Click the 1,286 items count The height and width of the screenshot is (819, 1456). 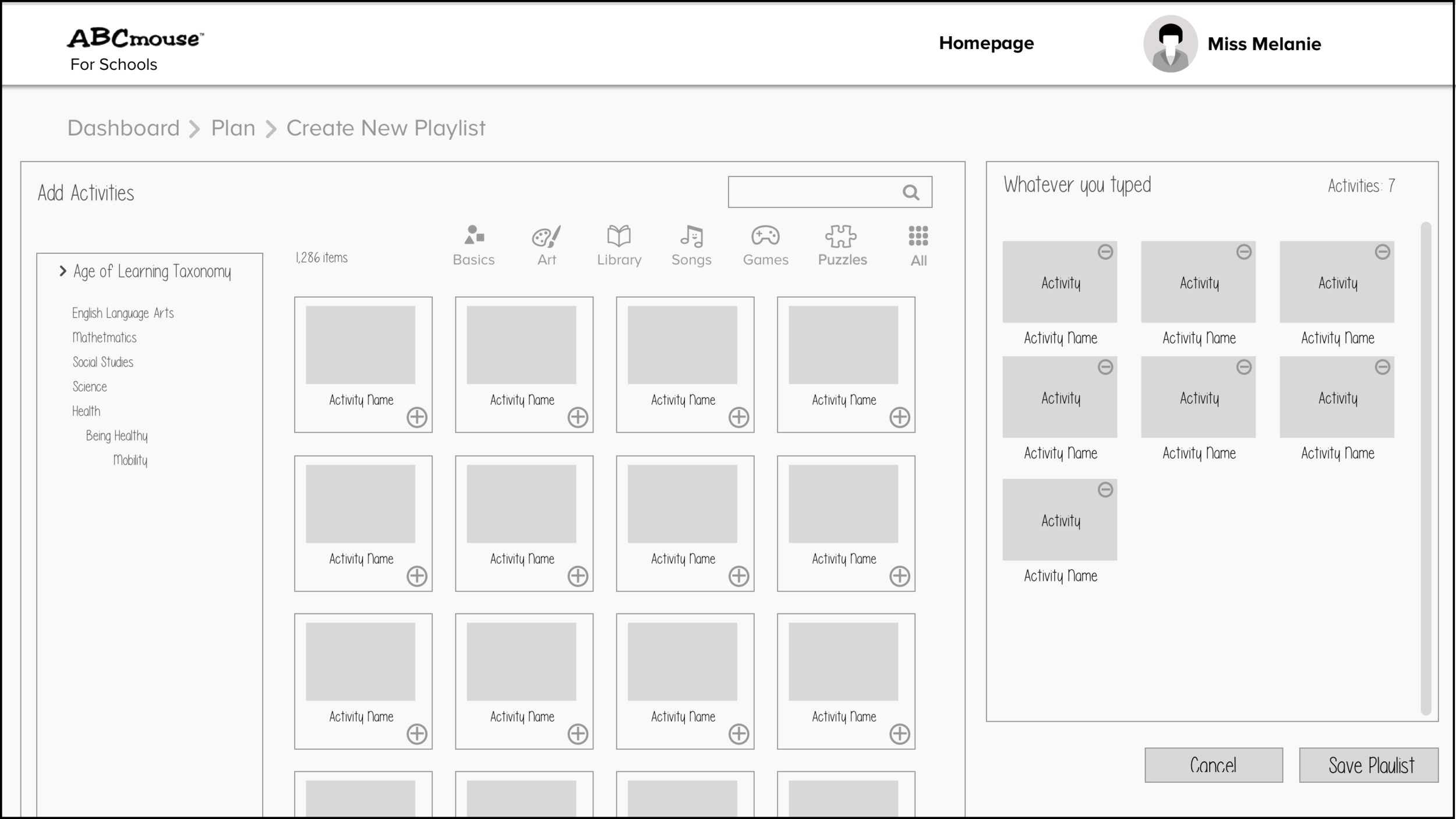click(321, 257)
